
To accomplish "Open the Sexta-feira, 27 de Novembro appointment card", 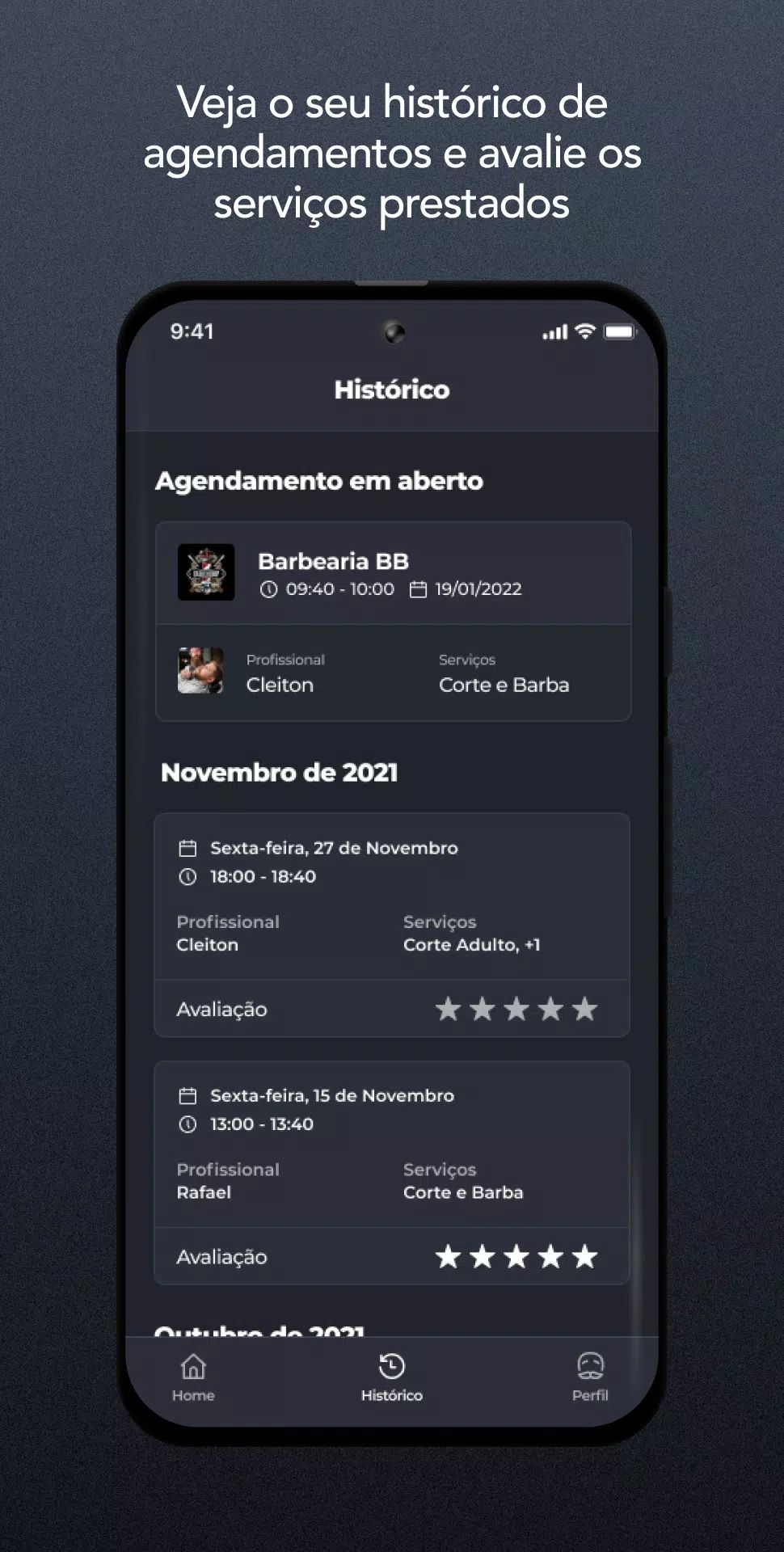I will click(x=392, y=925).
